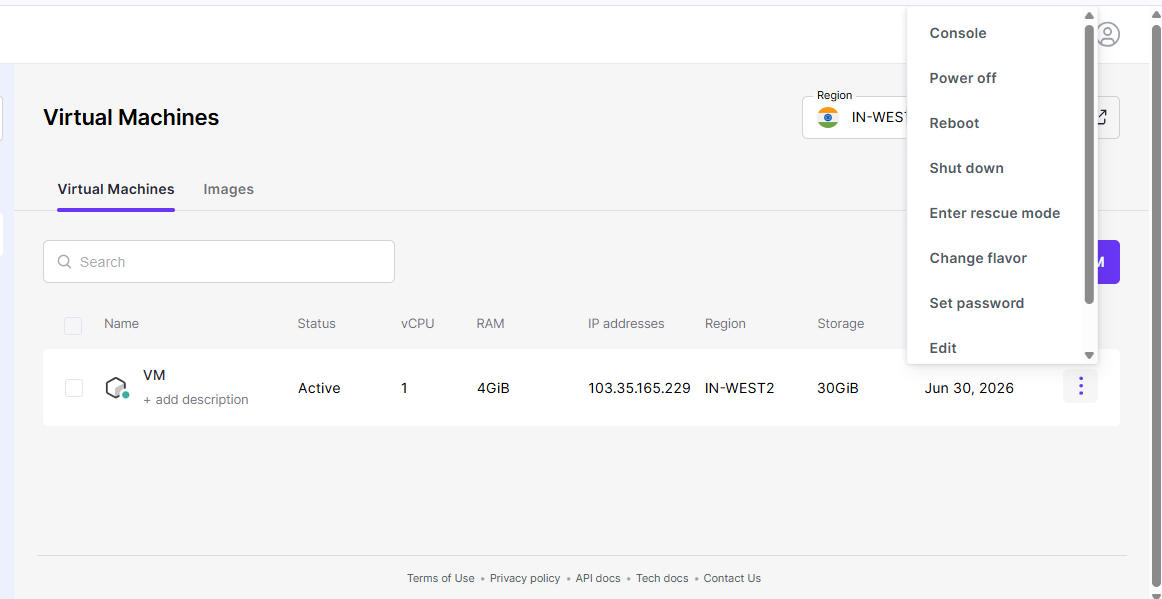This screenshot has width=1162, height=599.
Task: Click the 4GiB RAM cell
Action: (x=494, y=388)
